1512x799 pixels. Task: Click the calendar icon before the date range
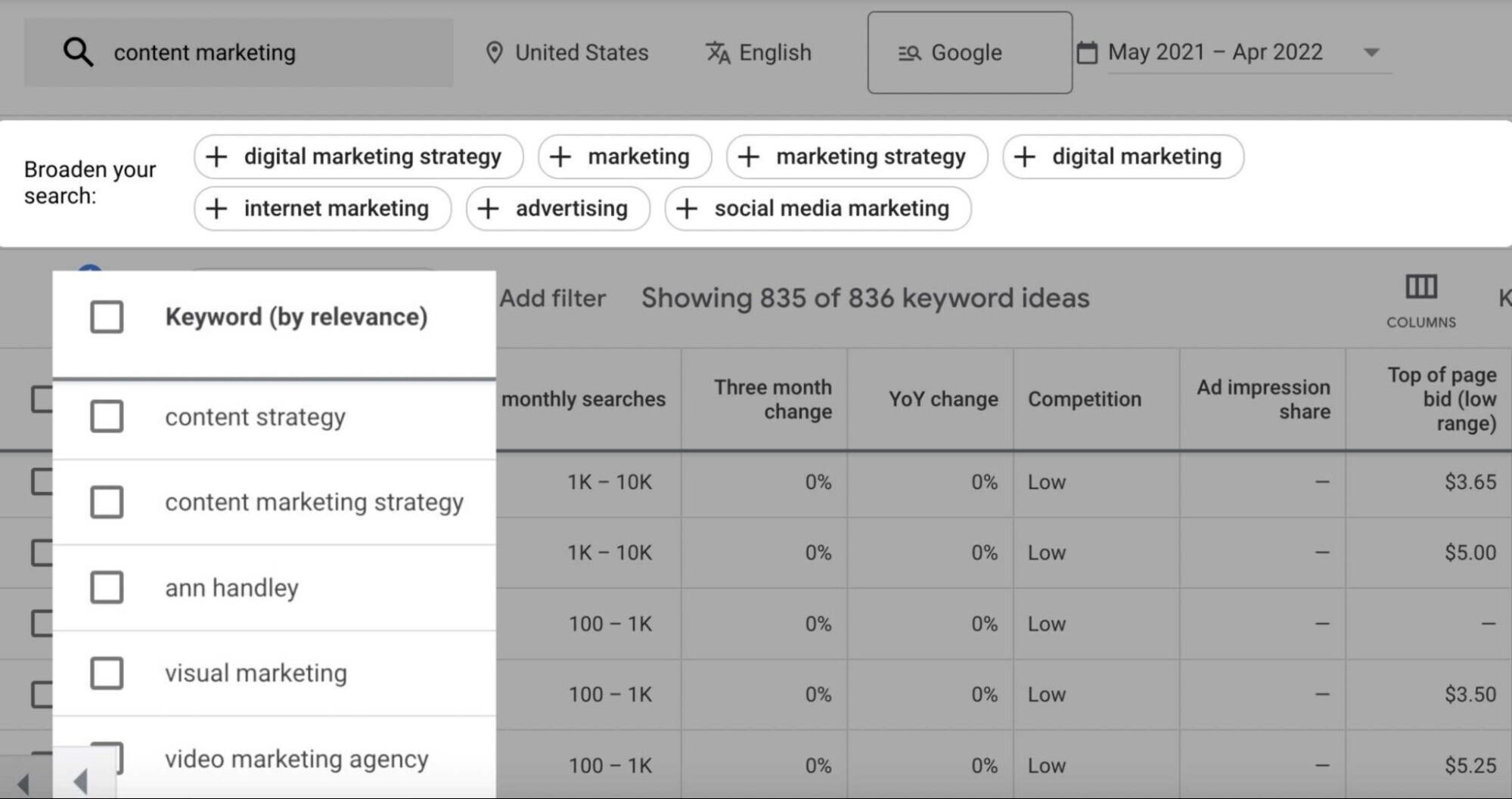click(1088, 52)
